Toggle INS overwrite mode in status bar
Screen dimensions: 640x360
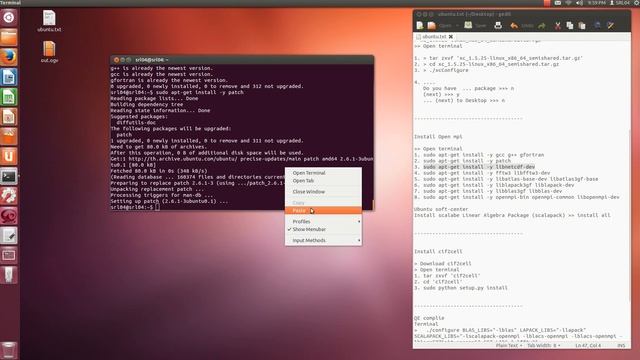(x=621, y=346)
